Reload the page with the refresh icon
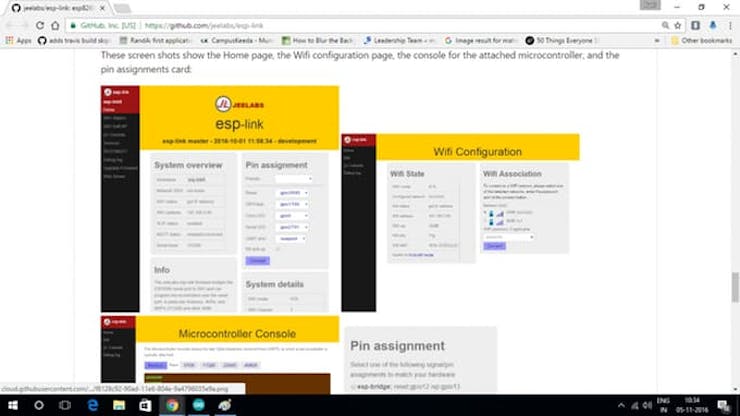The height and width of the screenshot is (416, 740). point(40,25)
